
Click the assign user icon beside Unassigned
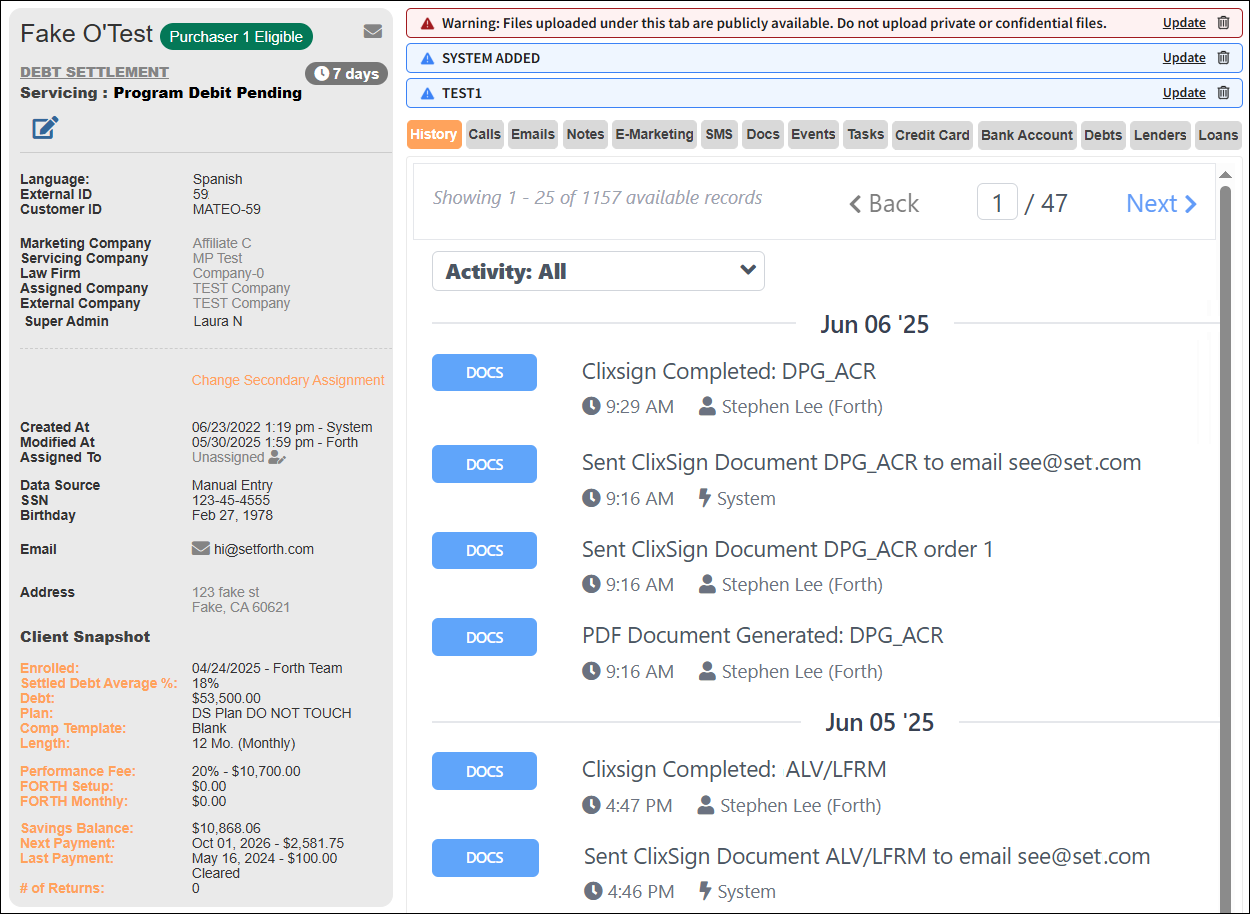click(x=277, y=457)
